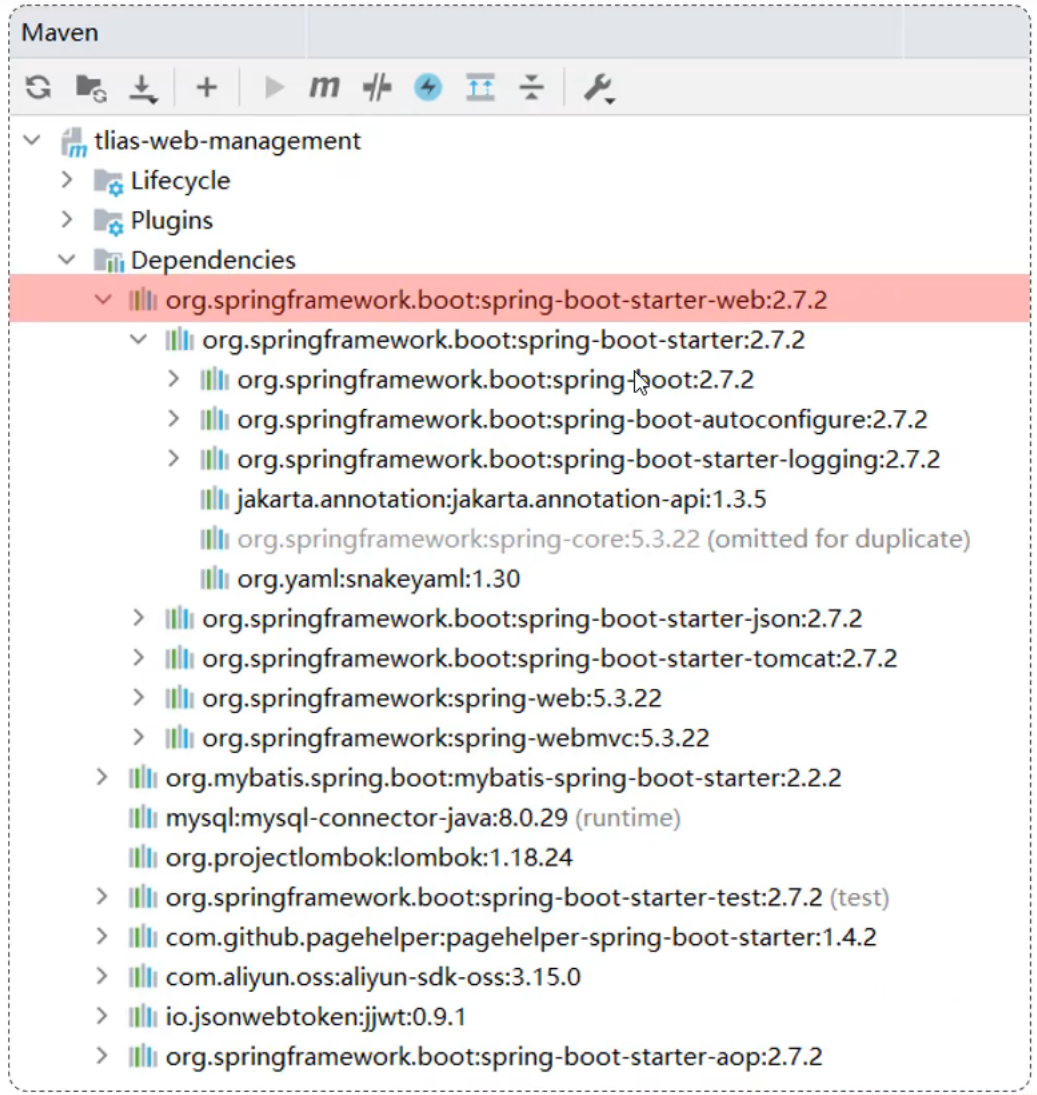Expand spring-boot-starter-tomcat:2.7.2 dependency
Screen dimensions: 1037x1095
[x=138, y=658]
